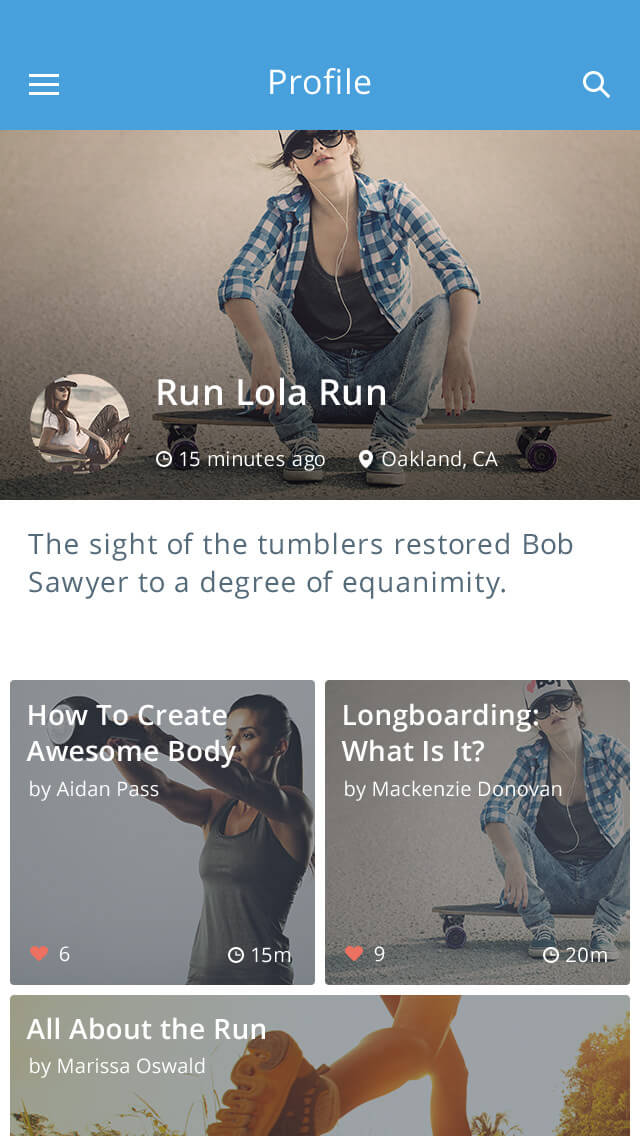Open Longboarding: What Is It? article
The height and width of the screenshot is (1136, 640).
click(x=440, y=733)
